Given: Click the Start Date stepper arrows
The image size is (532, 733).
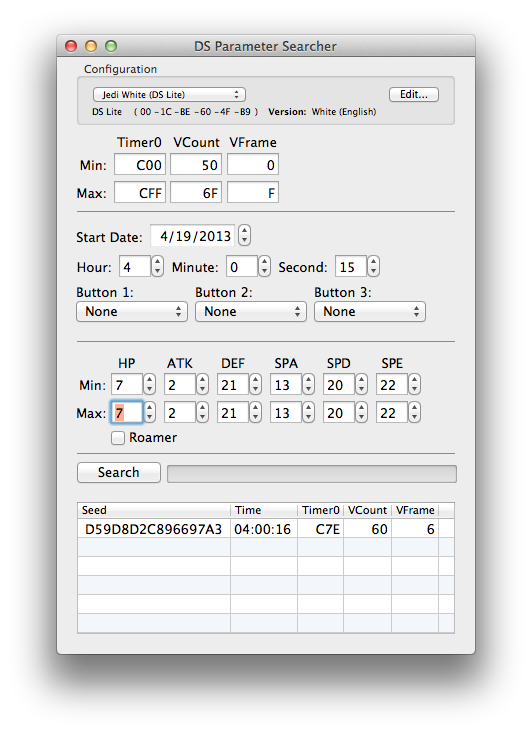Looking at the screenshot, I should [244, 235].
